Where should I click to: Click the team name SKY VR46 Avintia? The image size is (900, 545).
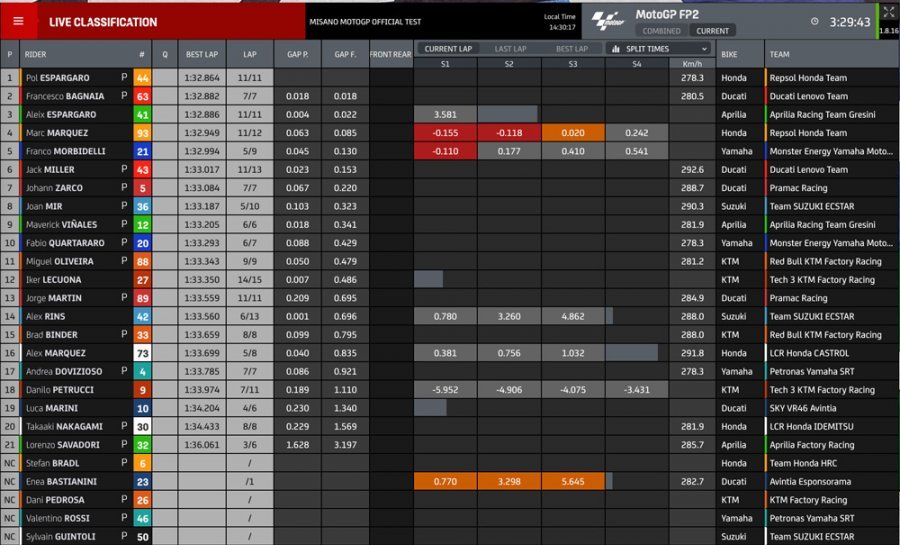click(x=802, y=408)
